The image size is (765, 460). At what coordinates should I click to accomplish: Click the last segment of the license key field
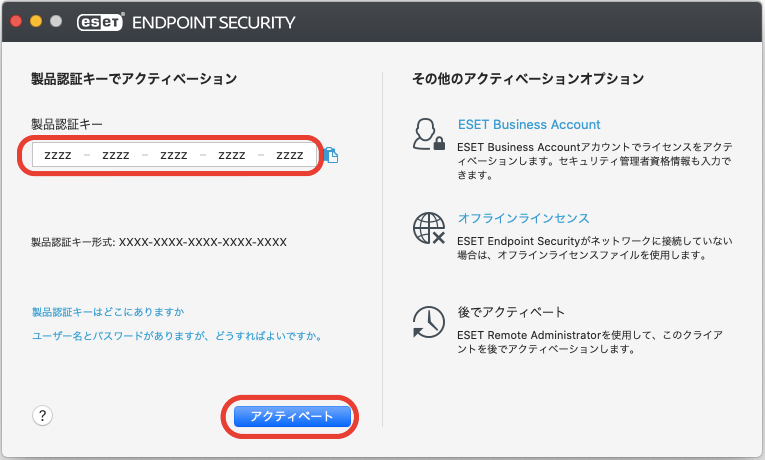point(290,155)
